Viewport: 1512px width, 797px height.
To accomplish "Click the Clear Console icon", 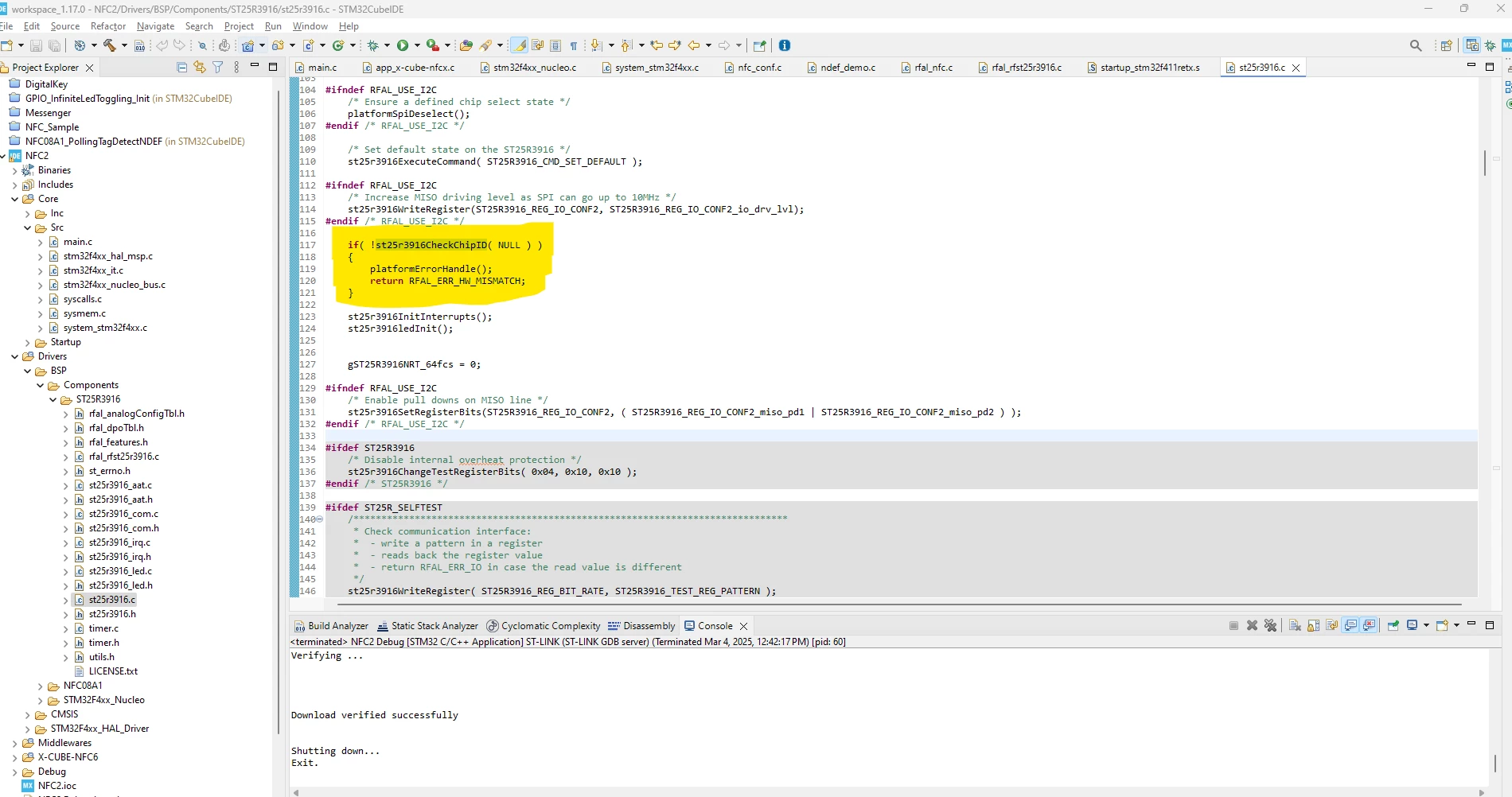I will pos(1295,625).
